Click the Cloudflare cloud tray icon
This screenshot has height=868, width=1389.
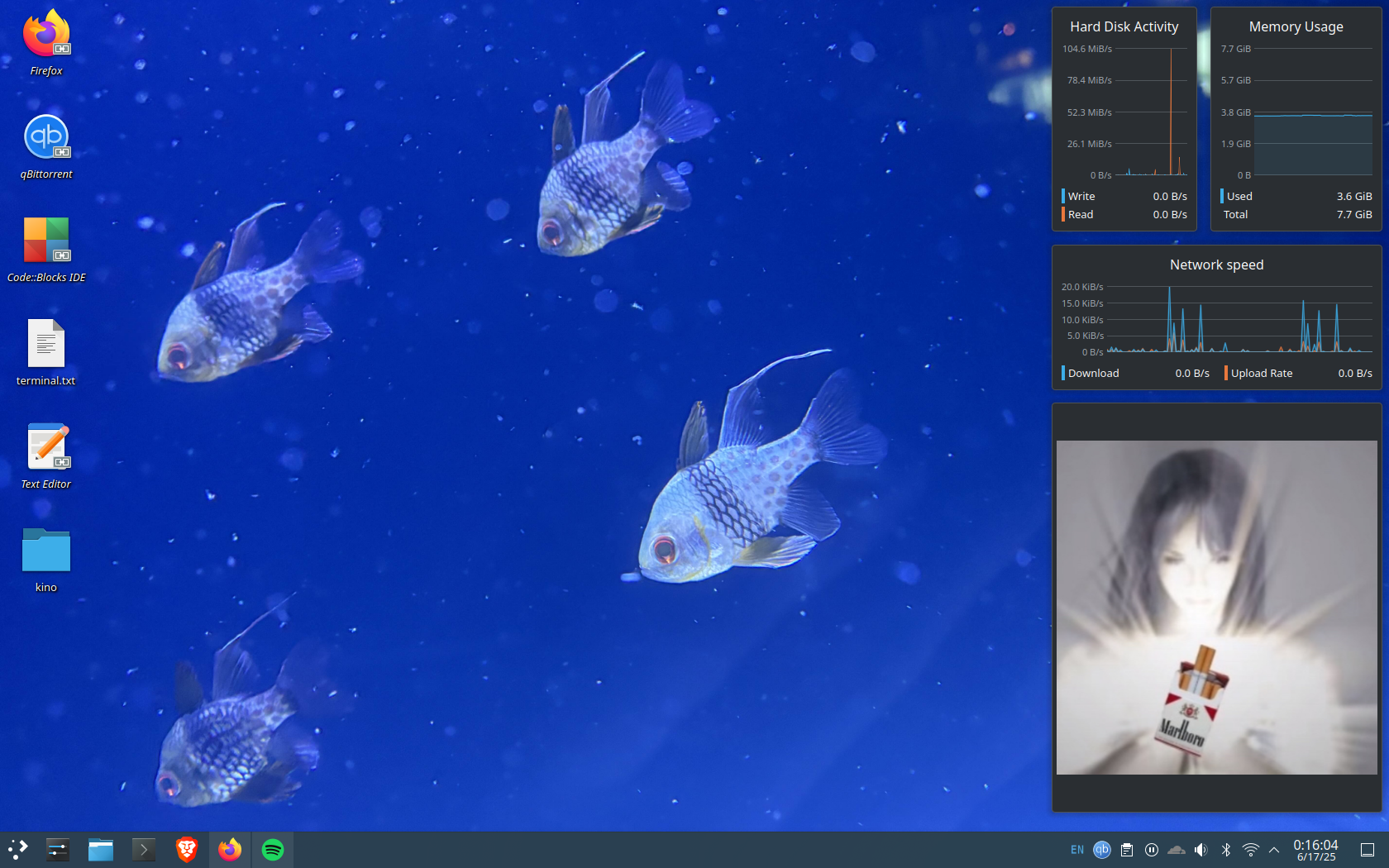(x=1177, y=850)
